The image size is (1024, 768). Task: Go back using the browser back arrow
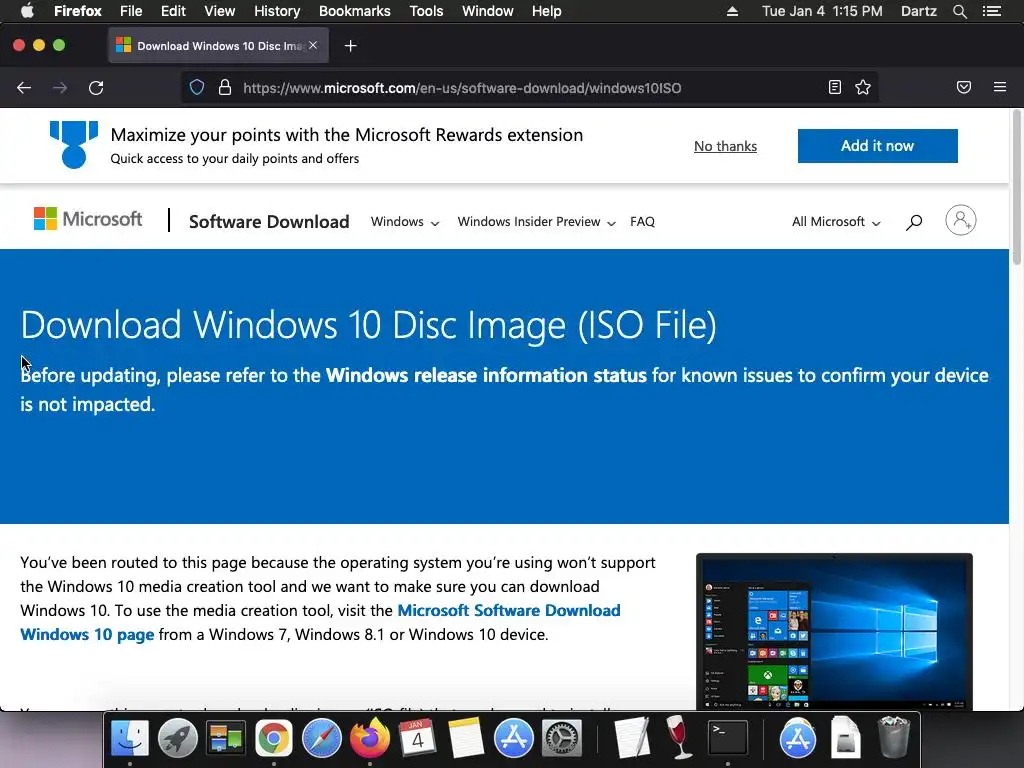[24, 88]
